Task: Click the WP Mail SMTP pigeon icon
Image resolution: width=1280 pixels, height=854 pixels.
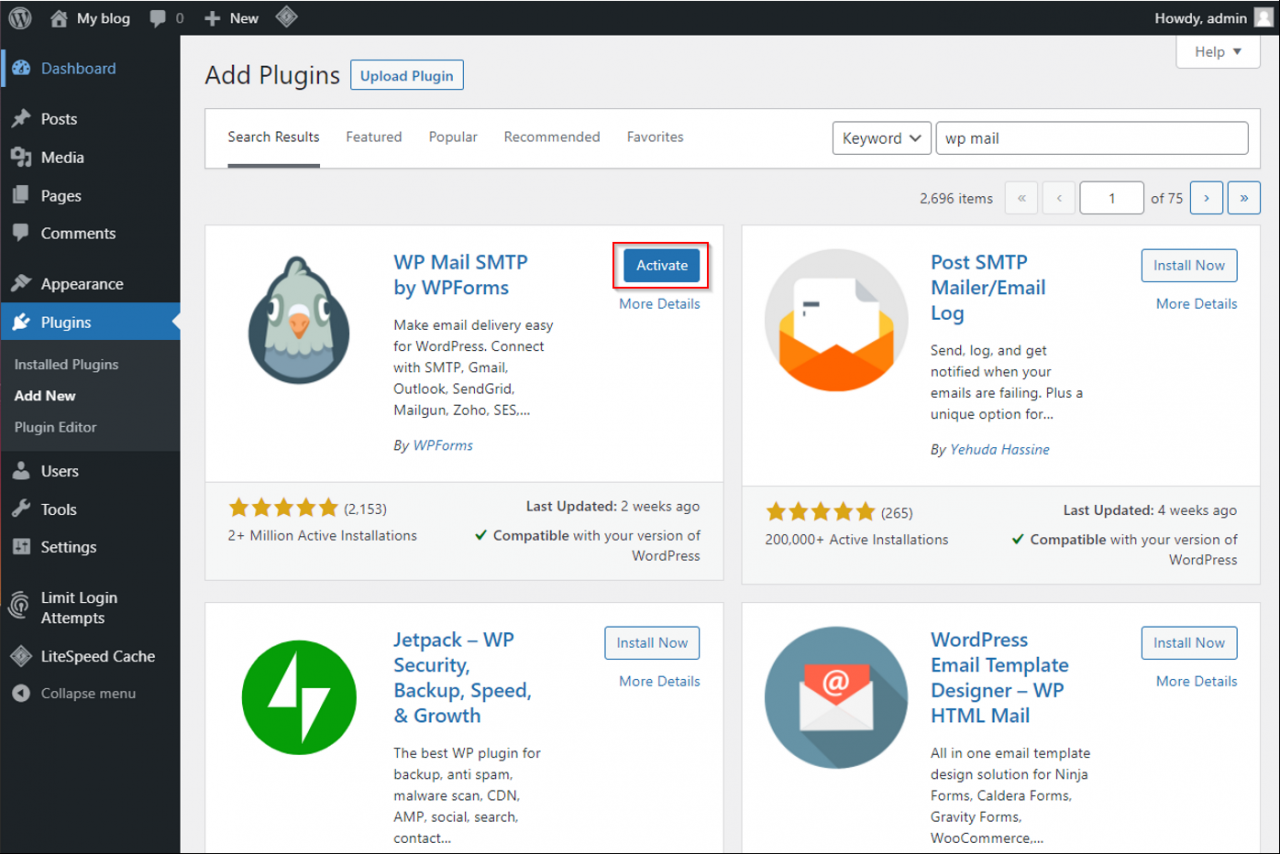Action: pos(298,320)
